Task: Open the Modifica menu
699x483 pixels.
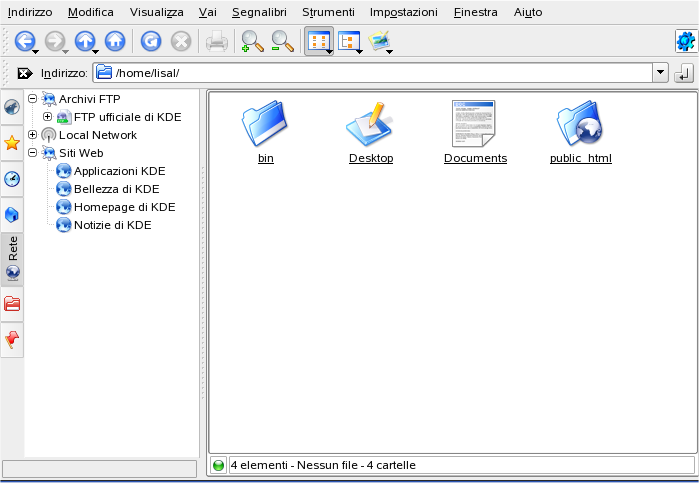Action: tap(91, 12)
